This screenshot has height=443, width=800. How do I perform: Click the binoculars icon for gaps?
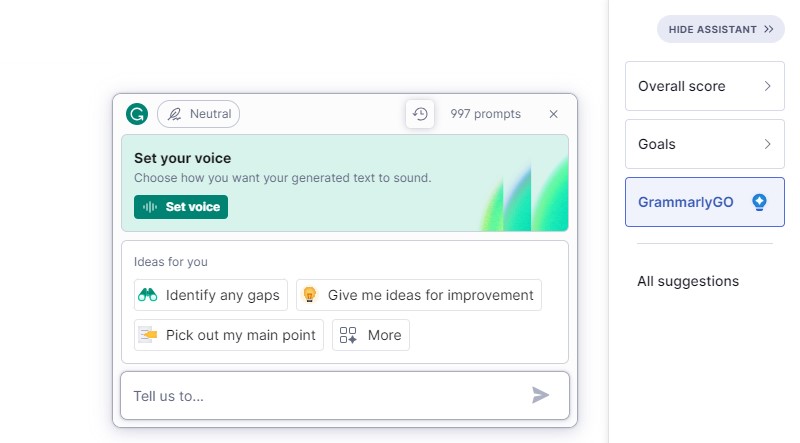148,295
